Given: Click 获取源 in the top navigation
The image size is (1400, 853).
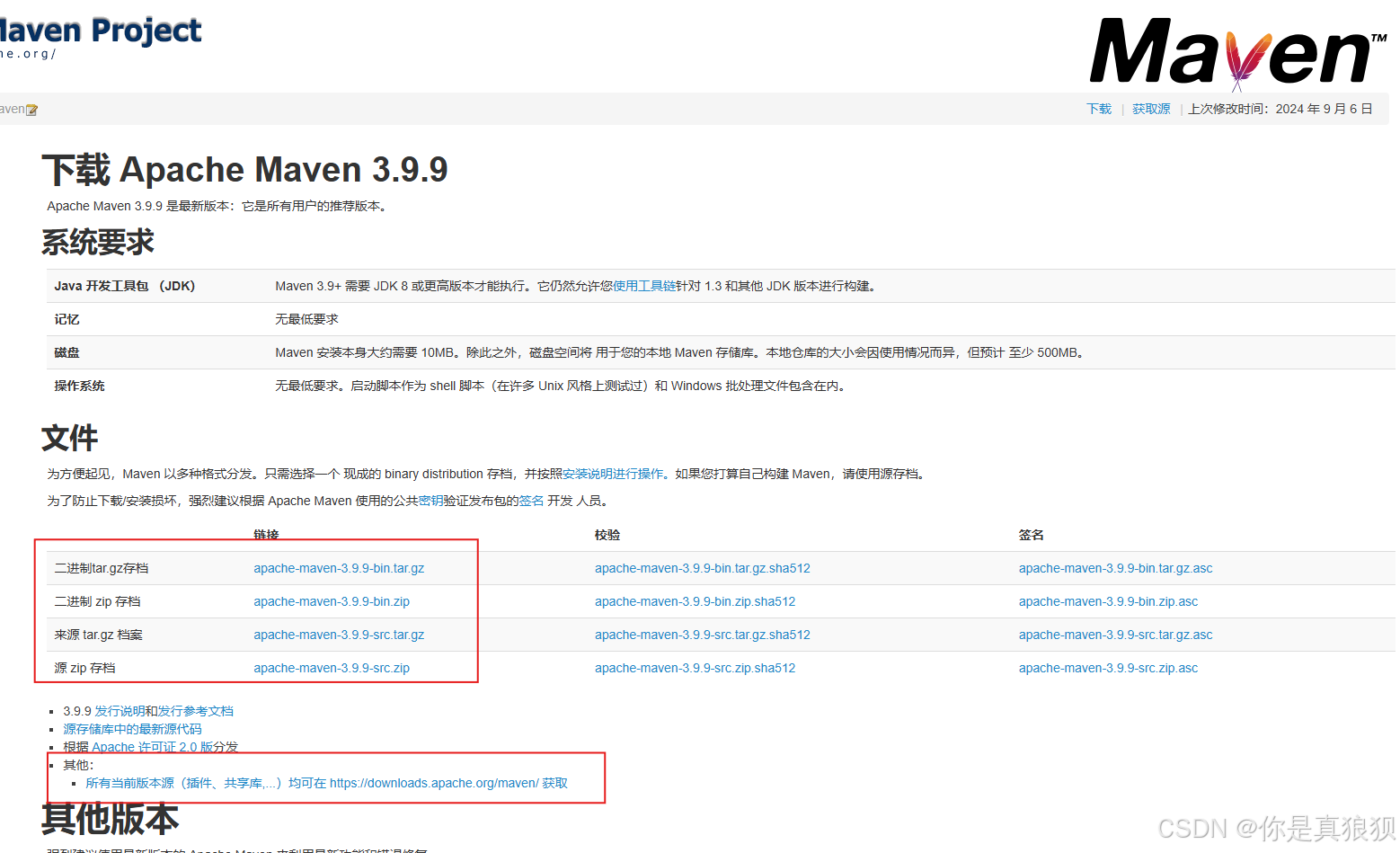Looking at the screenshot, I should 1151,109.
